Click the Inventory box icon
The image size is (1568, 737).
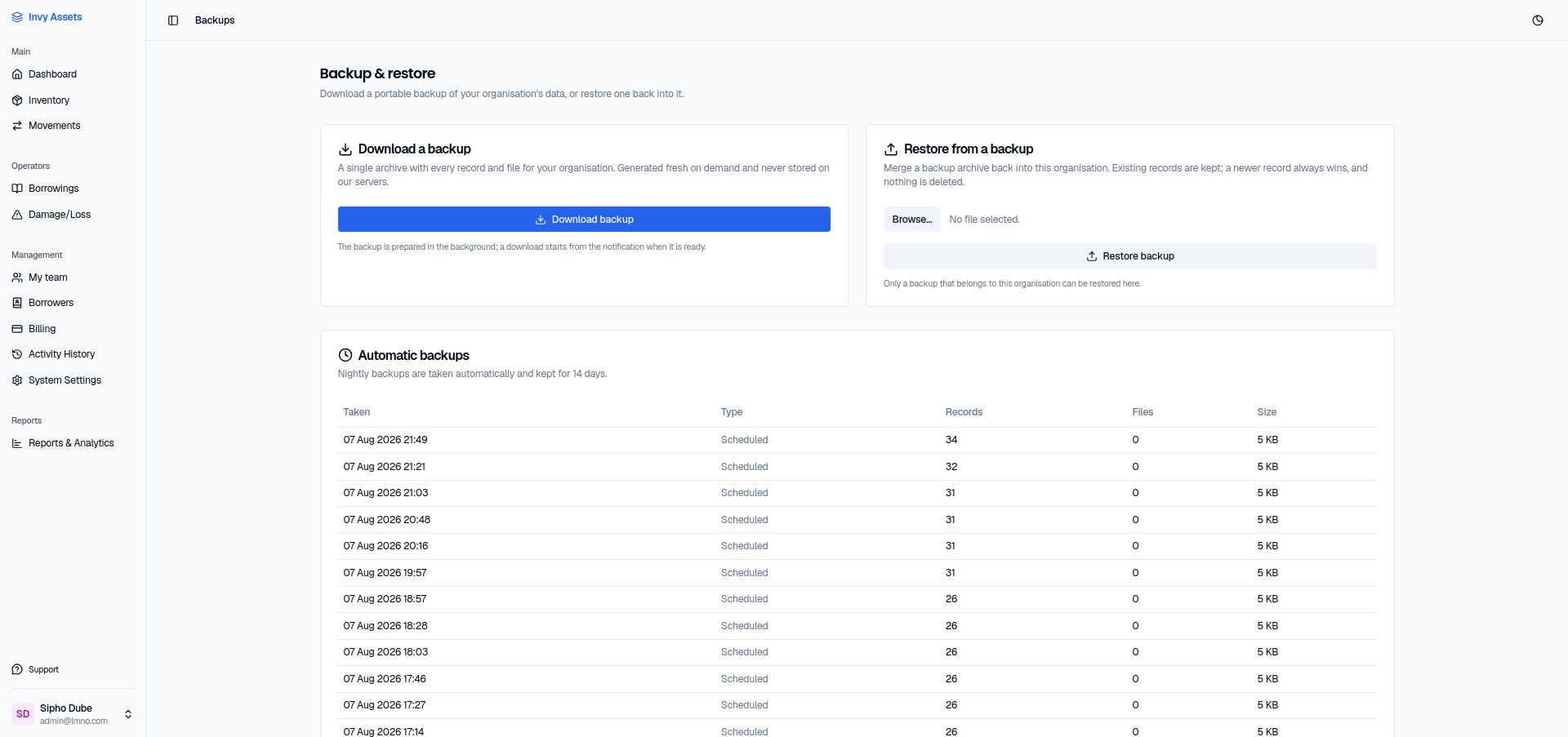(17, 100)
